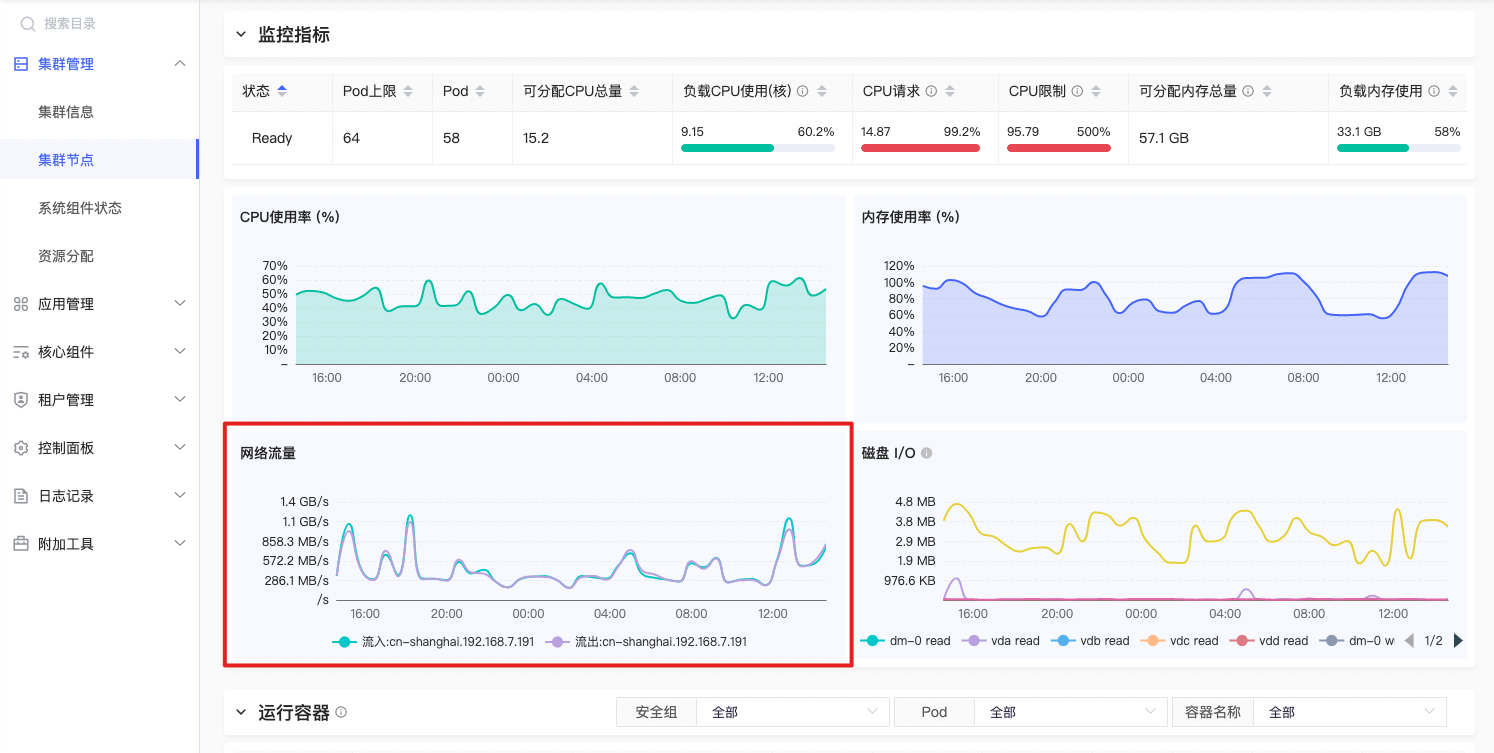Go to previous disk legend page
The height and width of the screenshot is (753, 1494).
[x=1410, y=640]
